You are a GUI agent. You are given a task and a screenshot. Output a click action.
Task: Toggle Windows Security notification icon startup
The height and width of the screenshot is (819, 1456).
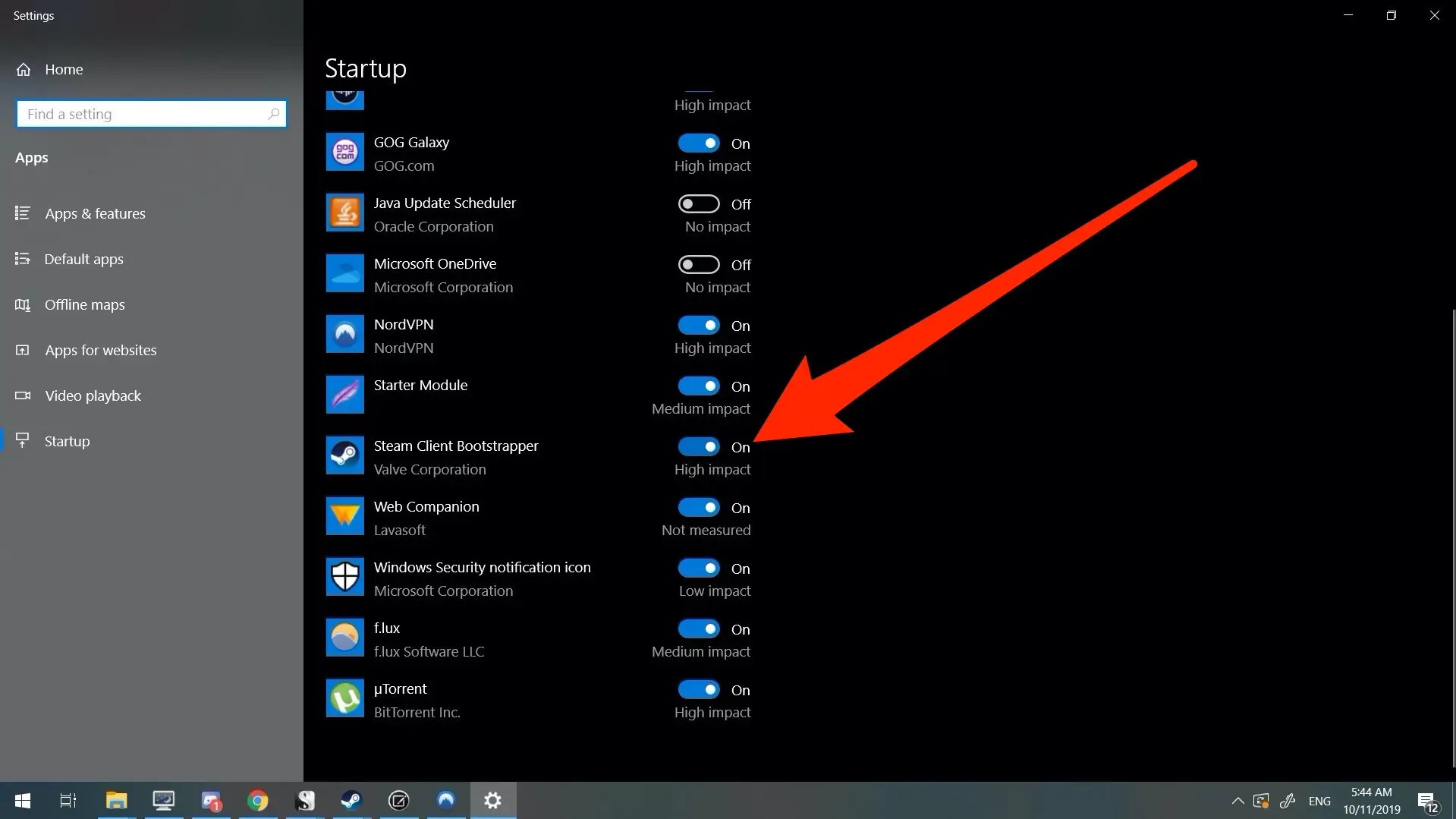tap(699, 568)
